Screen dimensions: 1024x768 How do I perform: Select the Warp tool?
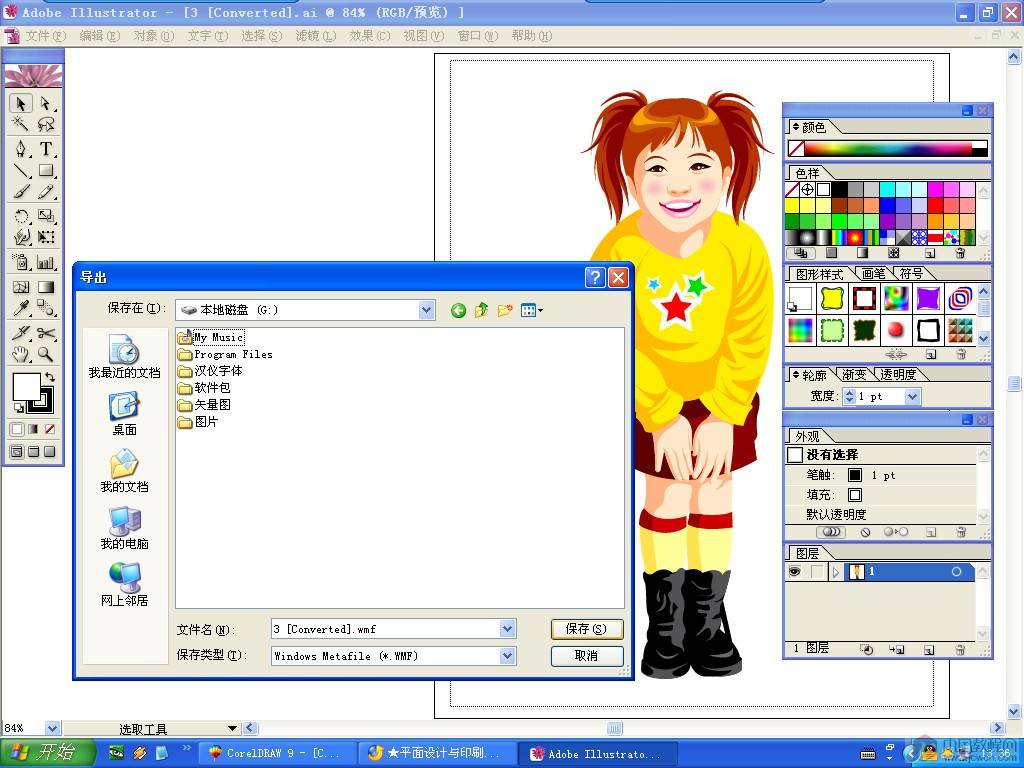tap(21, 237)
